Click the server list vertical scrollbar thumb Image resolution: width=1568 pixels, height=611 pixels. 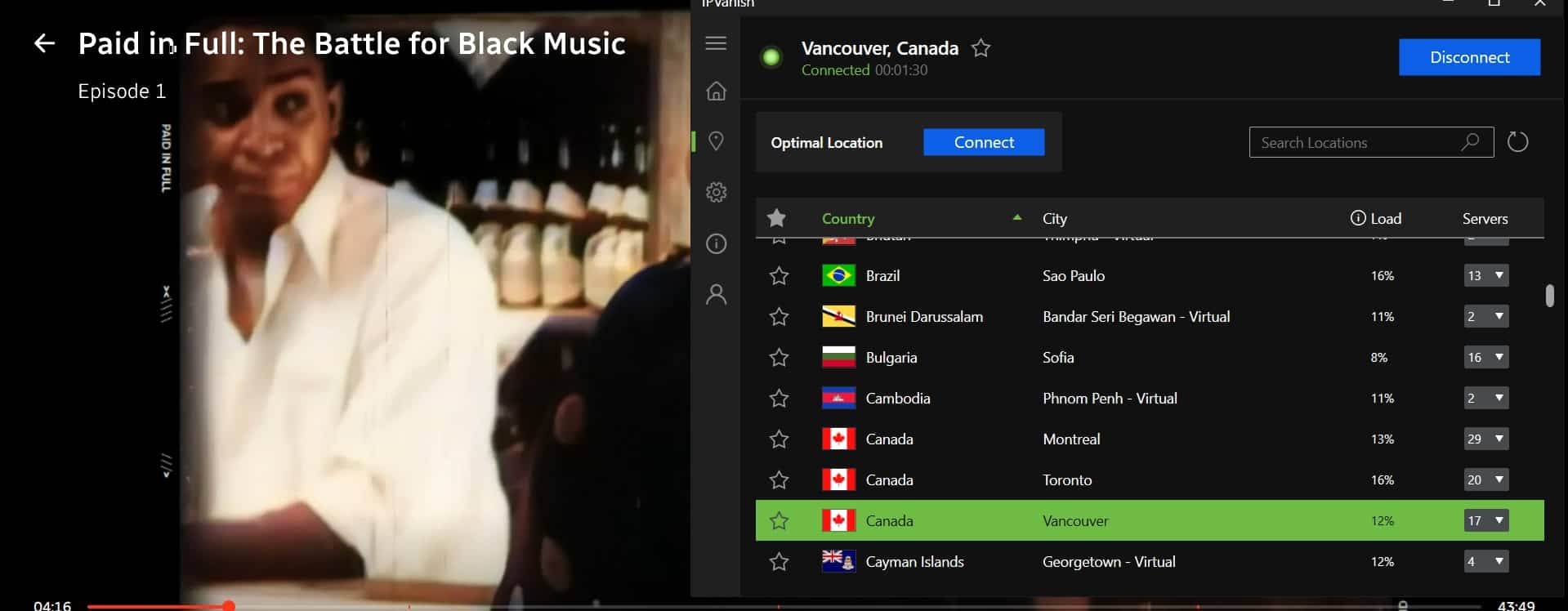tap(1549, 295)
